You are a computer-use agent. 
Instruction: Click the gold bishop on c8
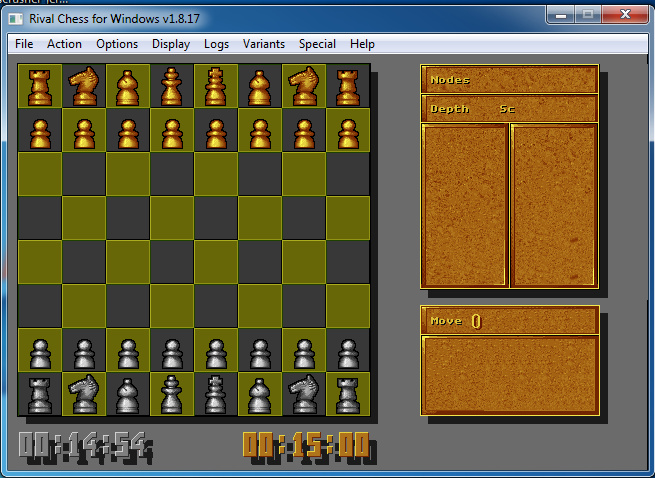(x=128, y=86)
